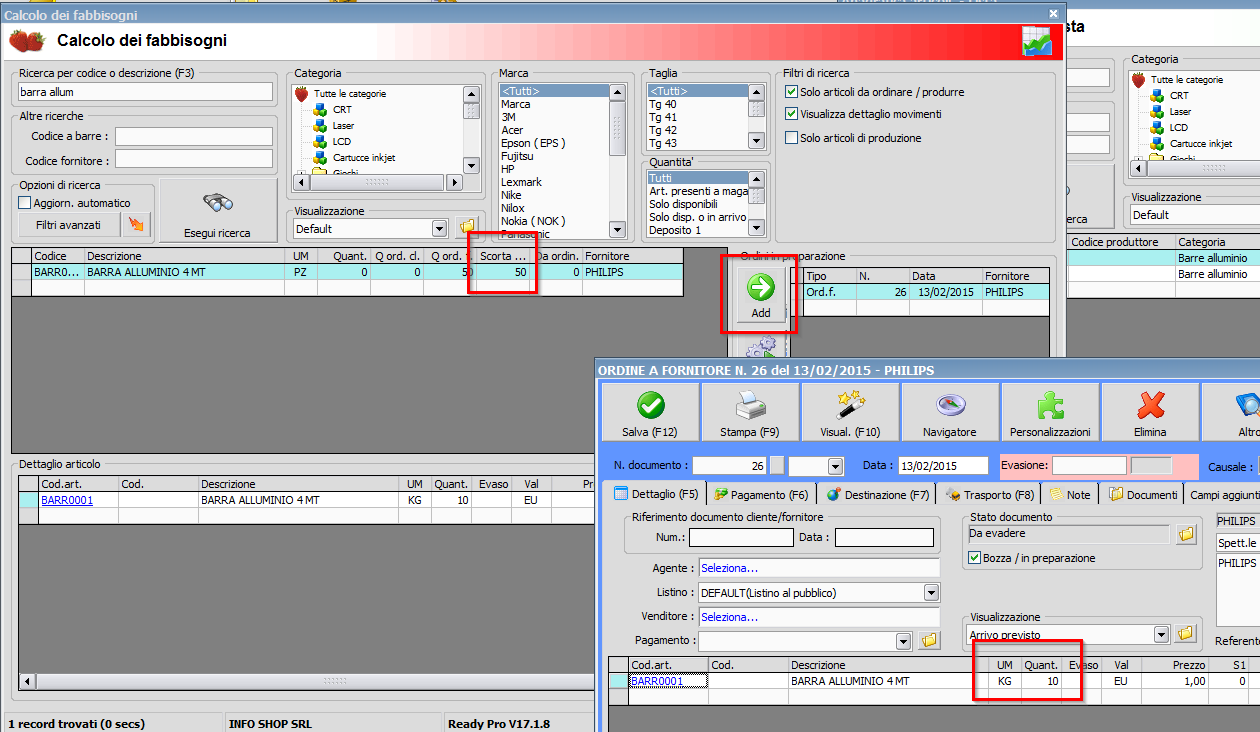Click Seleziona... link next to Venditore
This screenshot has width=1260, height=732.
click(729, 617)
